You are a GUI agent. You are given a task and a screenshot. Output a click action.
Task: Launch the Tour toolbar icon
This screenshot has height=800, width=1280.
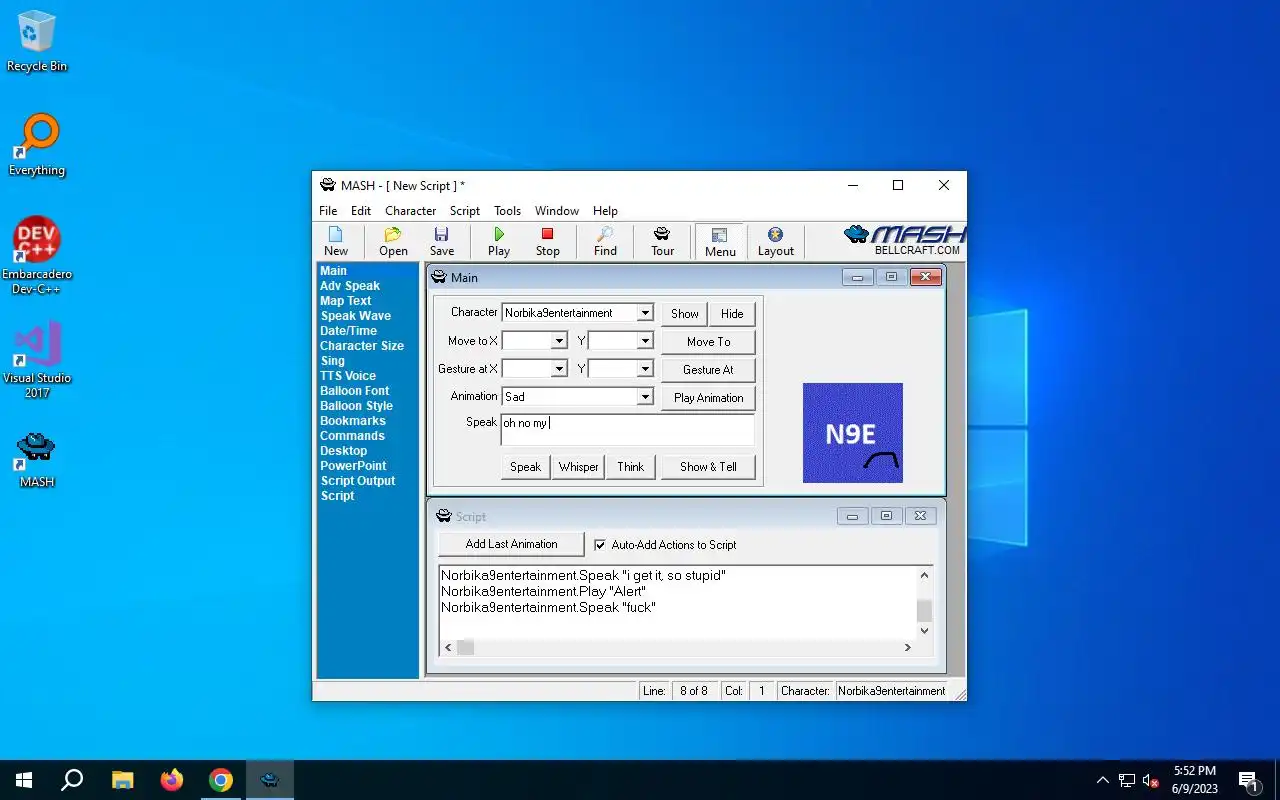coord(662,241)
